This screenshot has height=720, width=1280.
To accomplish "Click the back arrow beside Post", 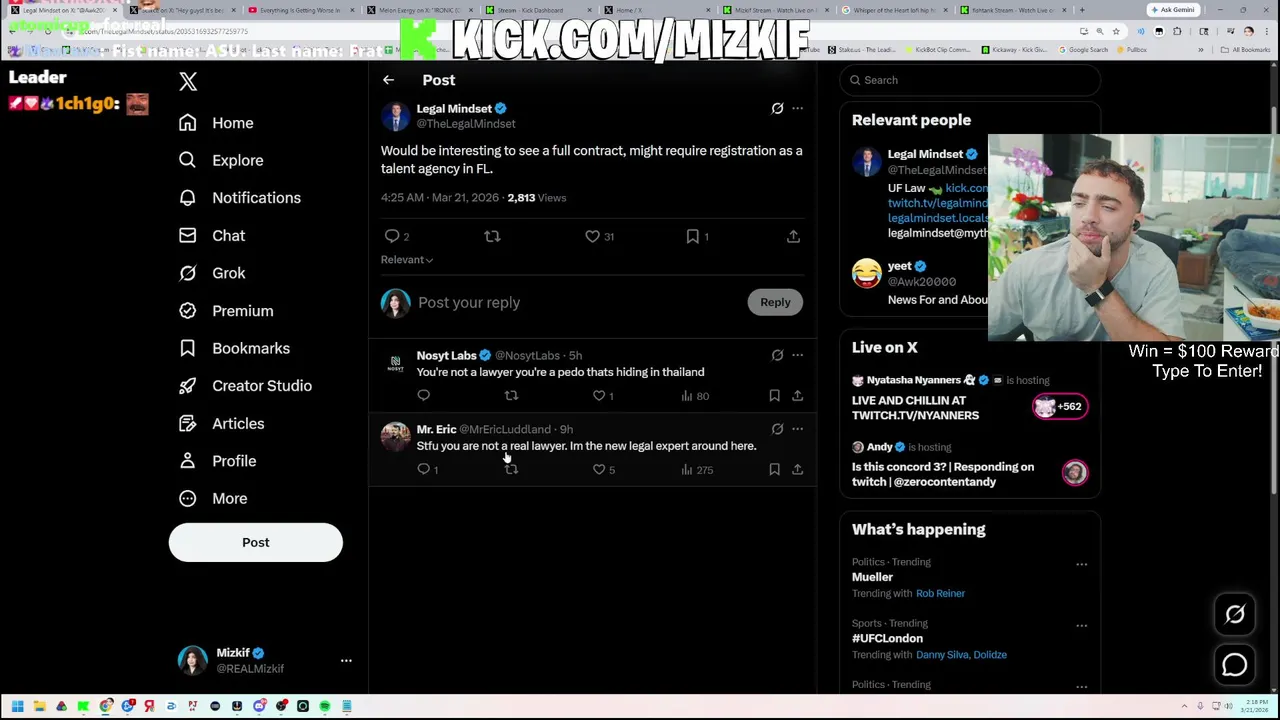I will click(388, 80).
